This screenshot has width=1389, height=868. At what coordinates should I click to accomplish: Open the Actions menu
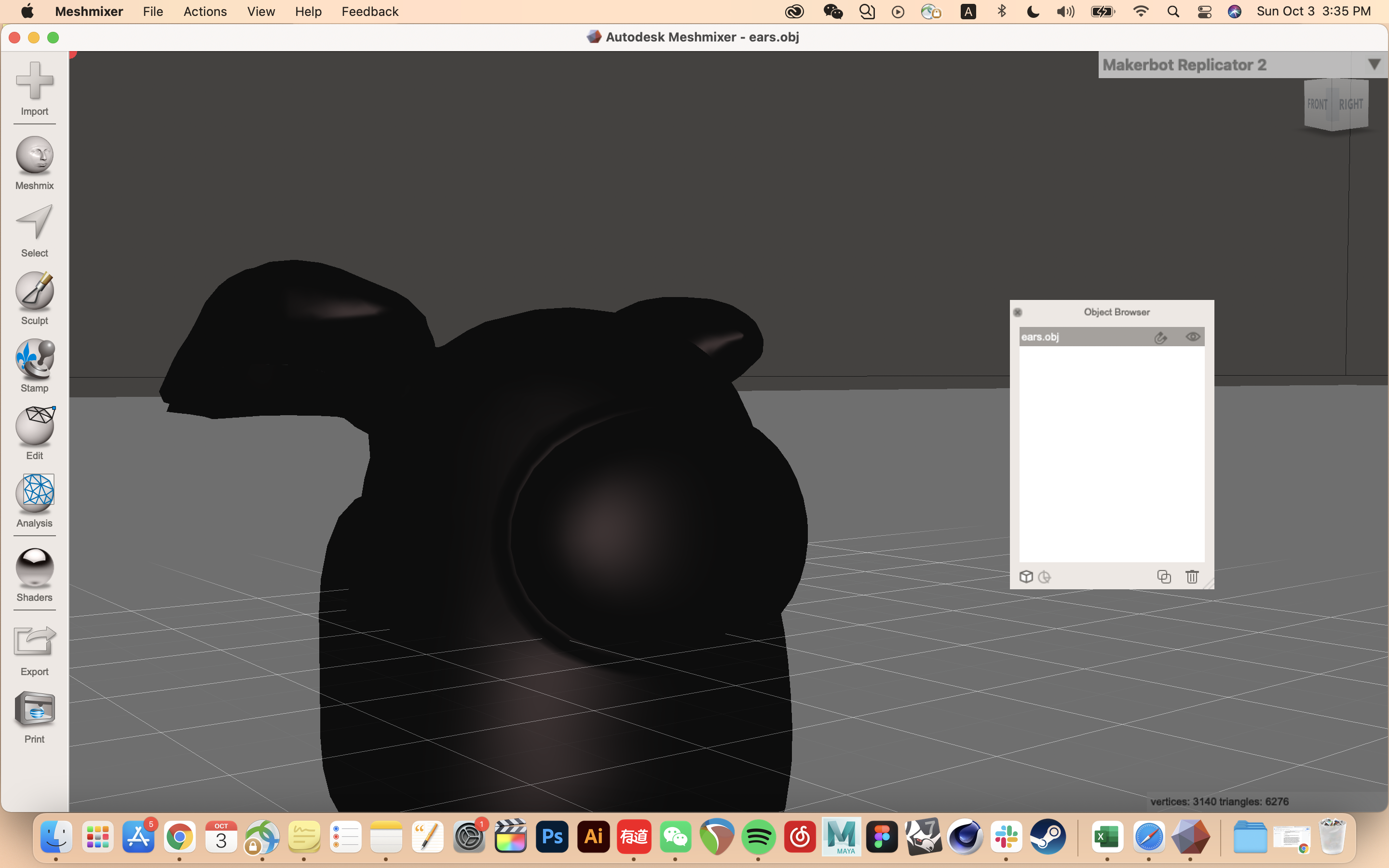pos(205,12)
